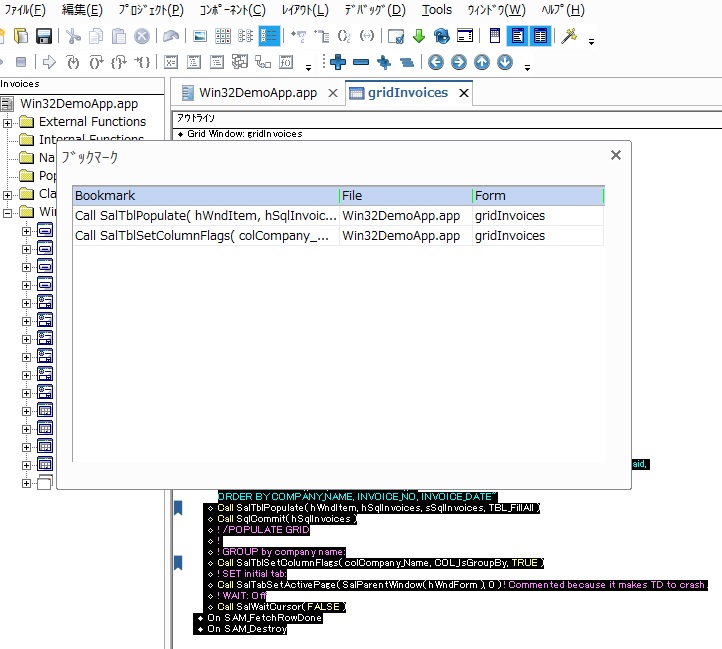
Task: Switch to the Win32DemoApp.app tab
Action: click(x=258, y=93)
